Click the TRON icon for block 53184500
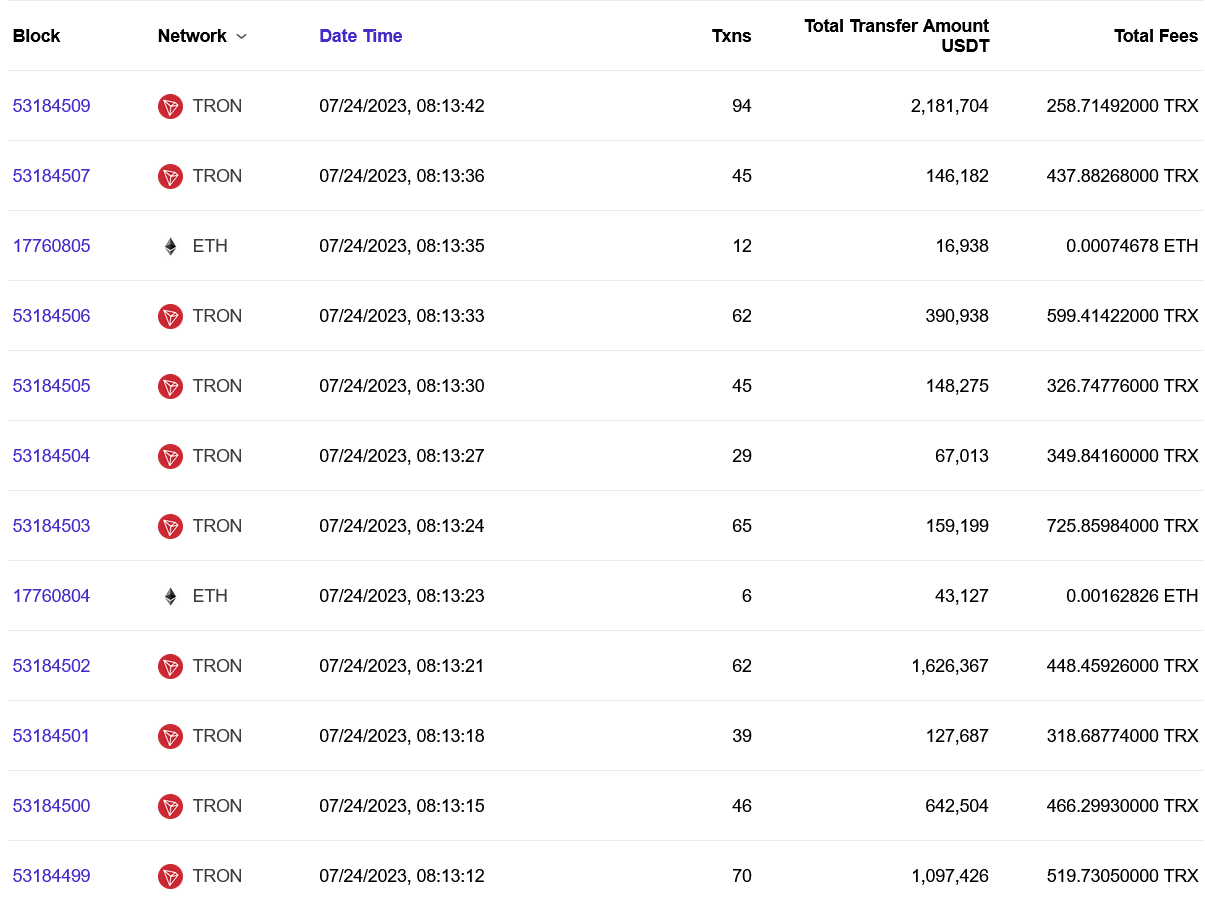 click(170, 806)
